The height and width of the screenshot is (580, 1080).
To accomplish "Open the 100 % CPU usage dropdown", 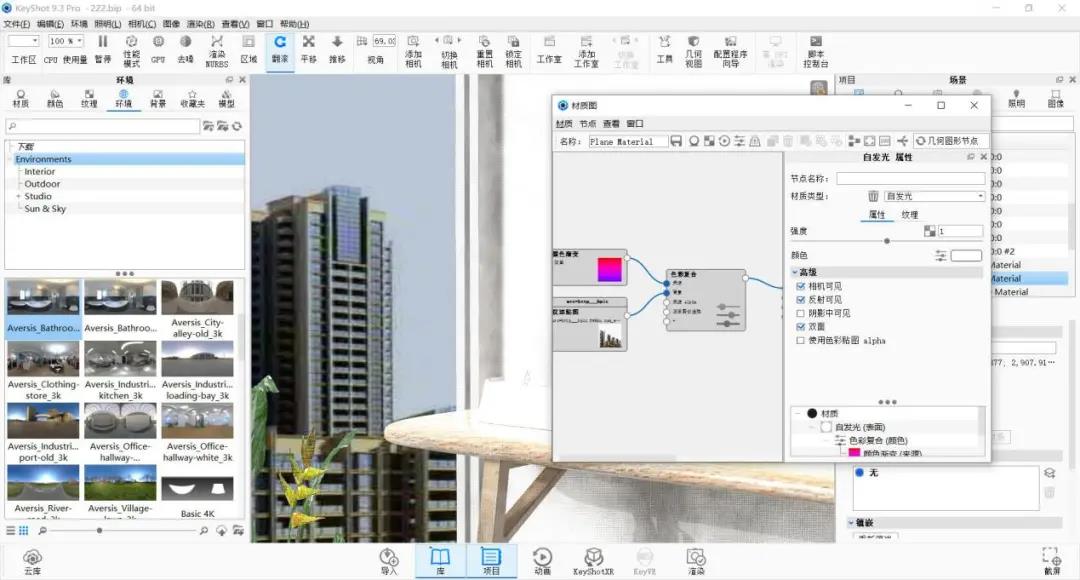I will click(65, 41).
